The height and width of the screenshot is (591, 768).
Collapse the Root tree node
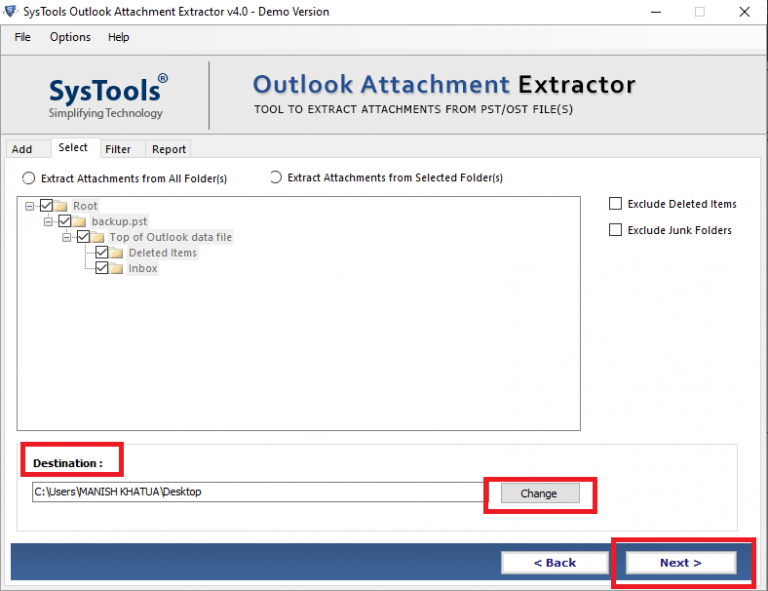30,206
